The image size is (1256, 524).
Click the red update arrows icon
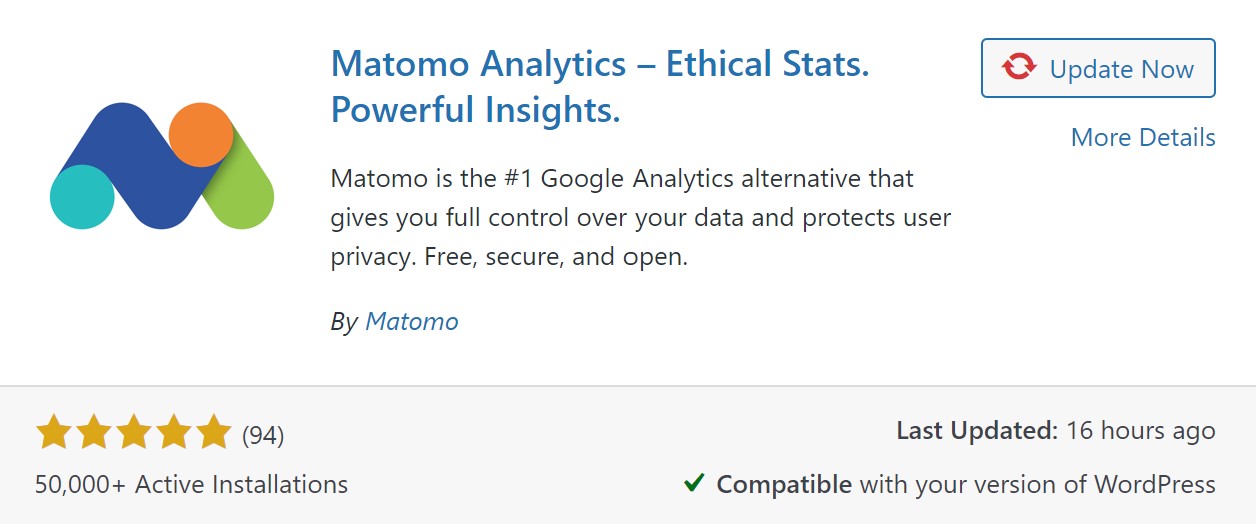coord(1019,68)
